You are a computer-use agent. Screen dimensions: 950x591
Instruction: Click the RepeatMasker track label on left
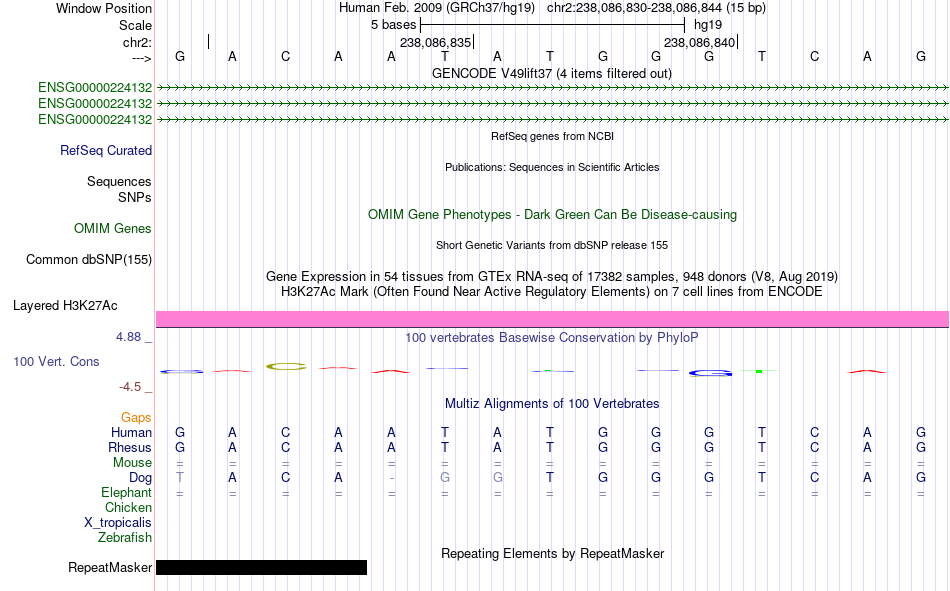pyautogui.click(x=110, y=567)
